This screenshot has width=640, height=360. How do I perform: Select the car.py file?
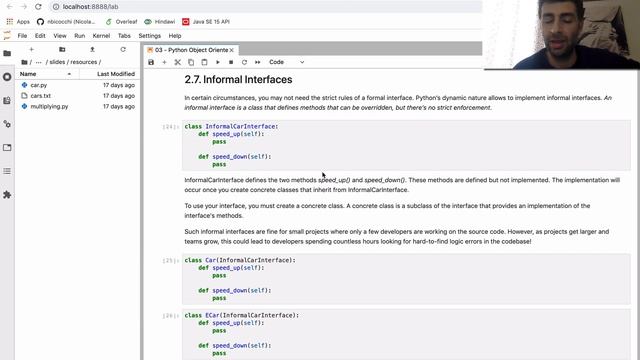coord(78,85)
